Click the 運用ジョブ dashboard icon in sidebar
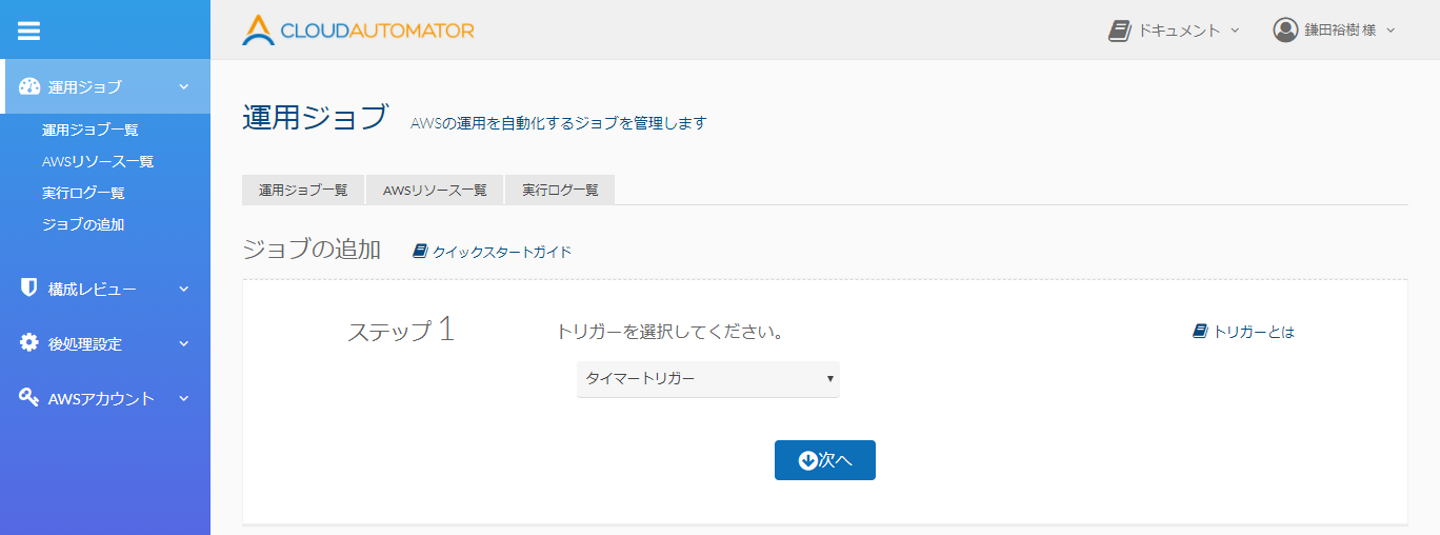 (29, 87)
